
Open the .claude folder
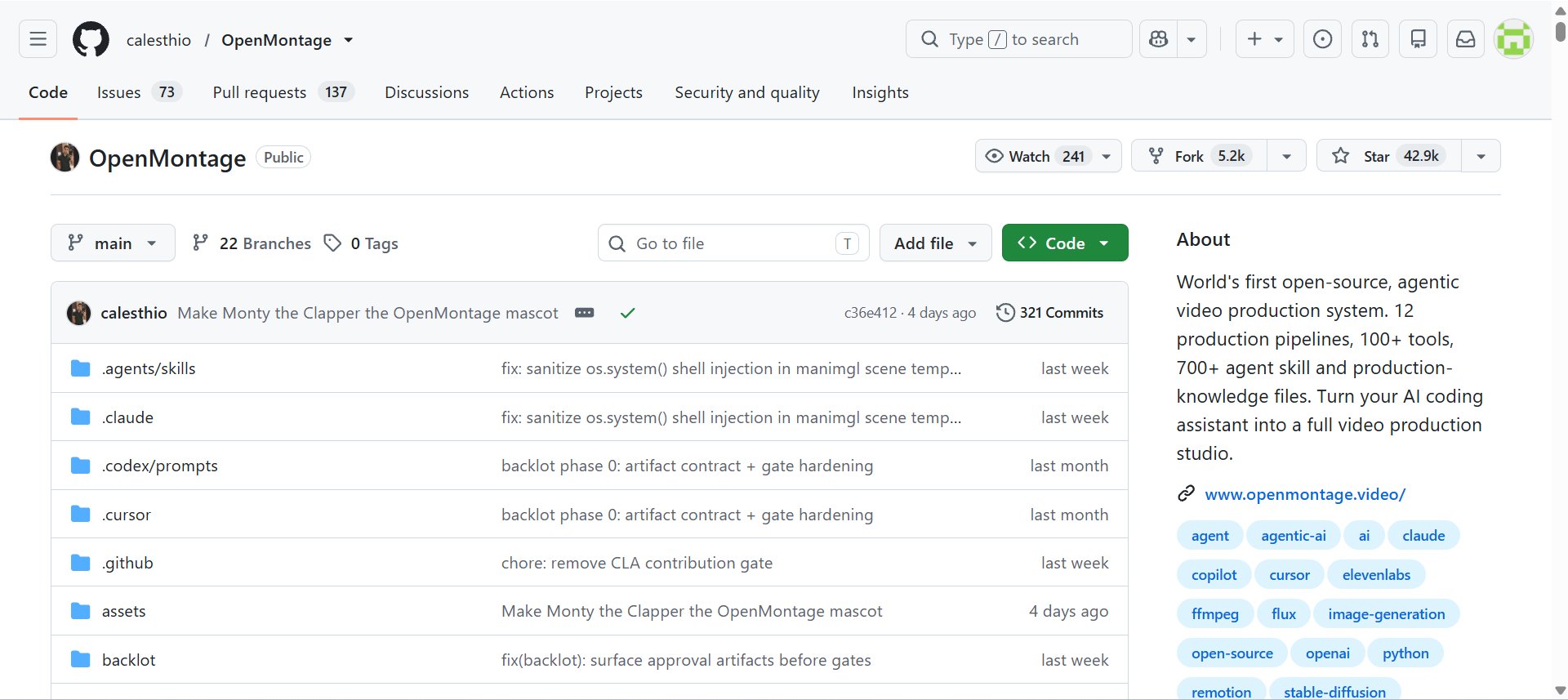pyautogui.click(x=127, y=417)
